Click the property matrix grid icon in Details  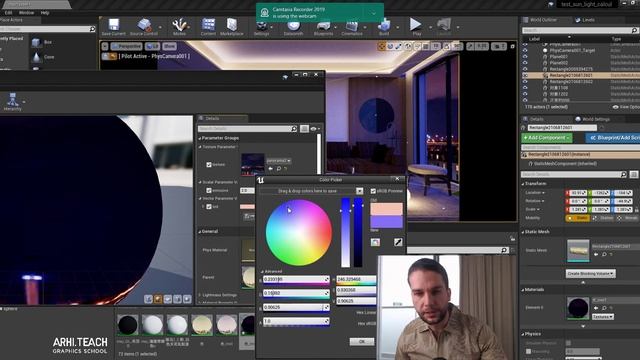coord(633,174)
